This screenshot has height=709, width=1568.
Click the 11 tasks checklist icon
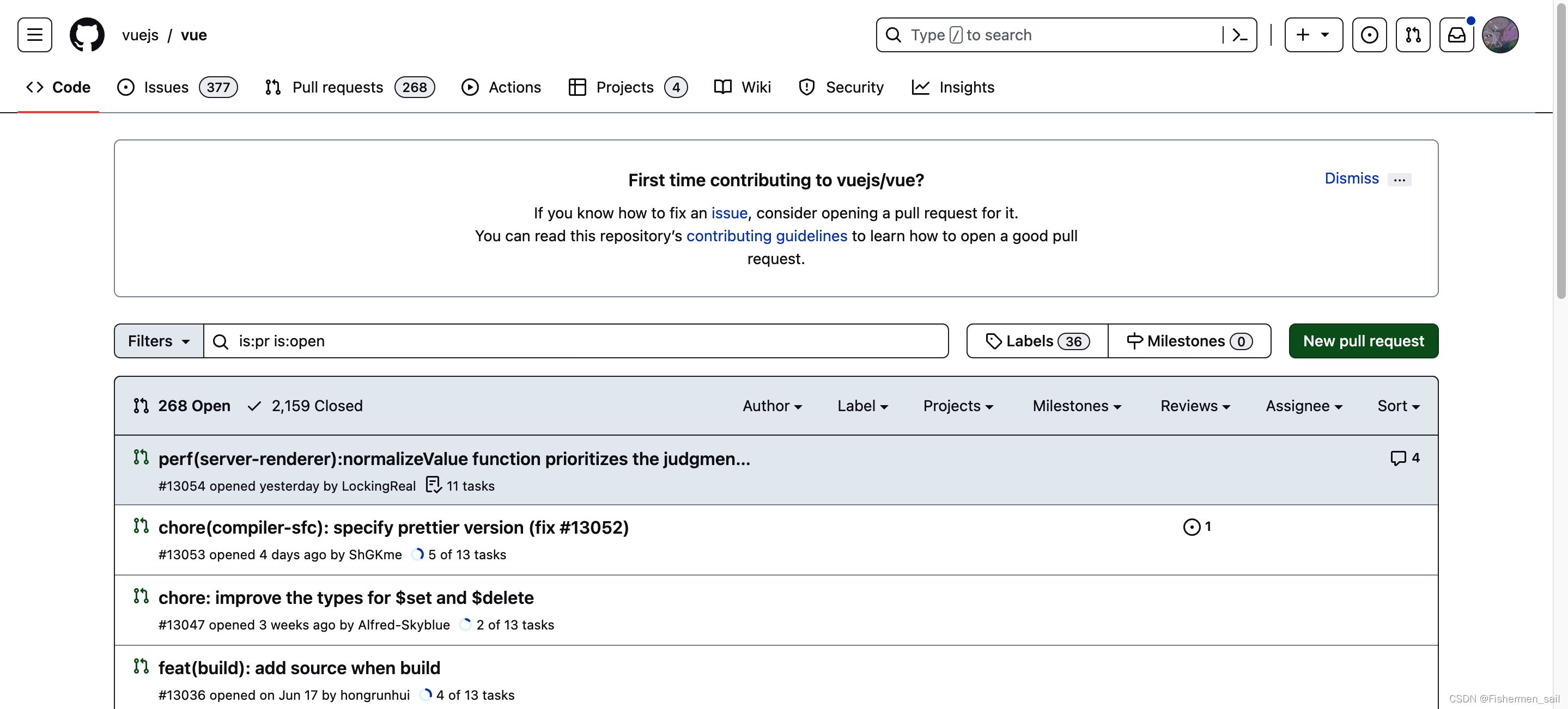[x=433, y=485]
